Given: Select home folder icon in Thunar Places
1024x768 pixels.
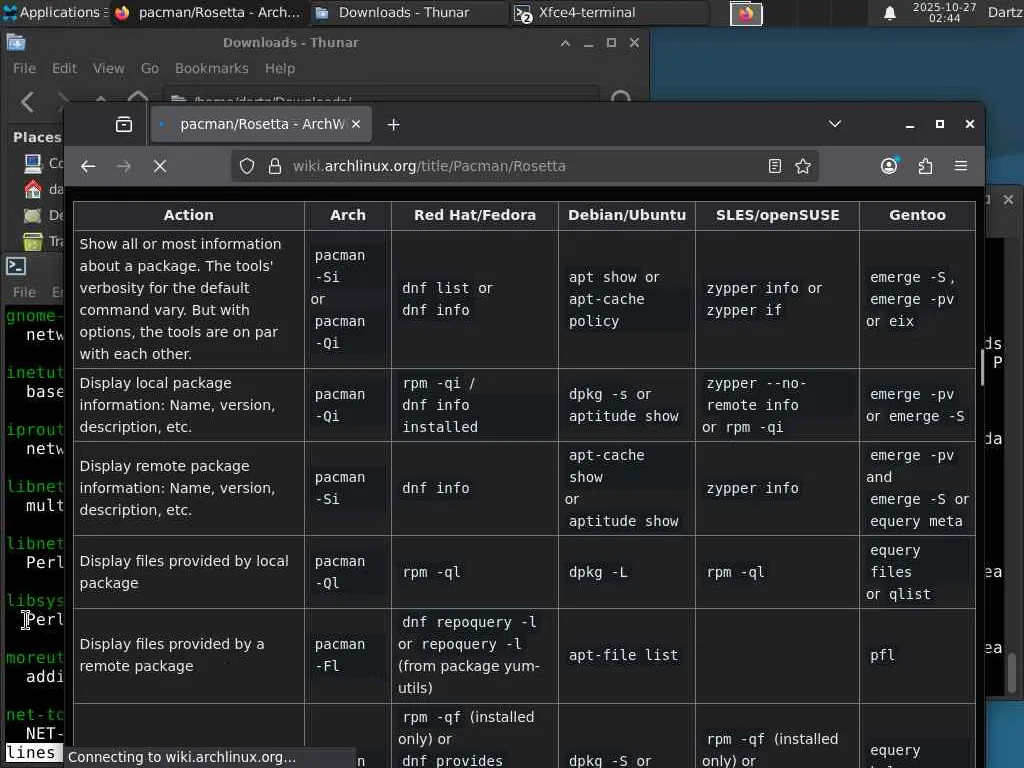Looking at the screenshot, I should click(x=33, y=189).
